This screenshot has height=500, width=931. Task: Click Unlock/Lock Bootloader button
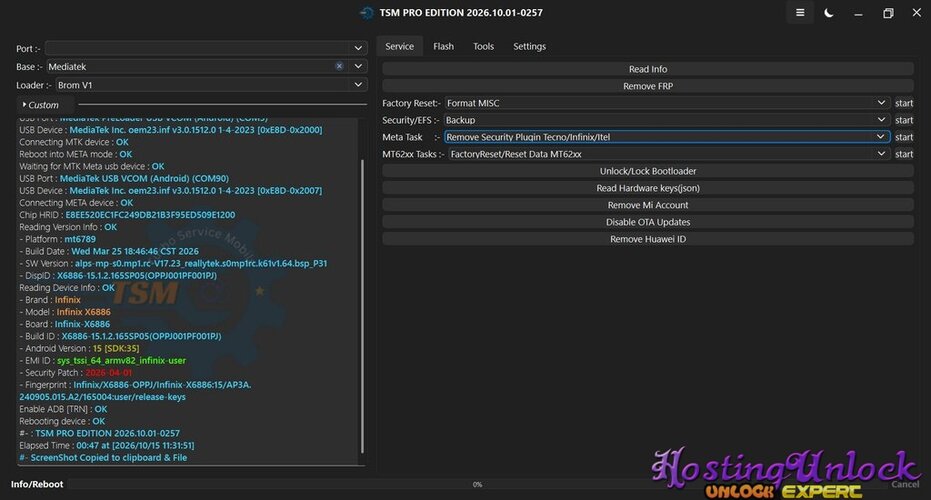(x=648, y=171)
